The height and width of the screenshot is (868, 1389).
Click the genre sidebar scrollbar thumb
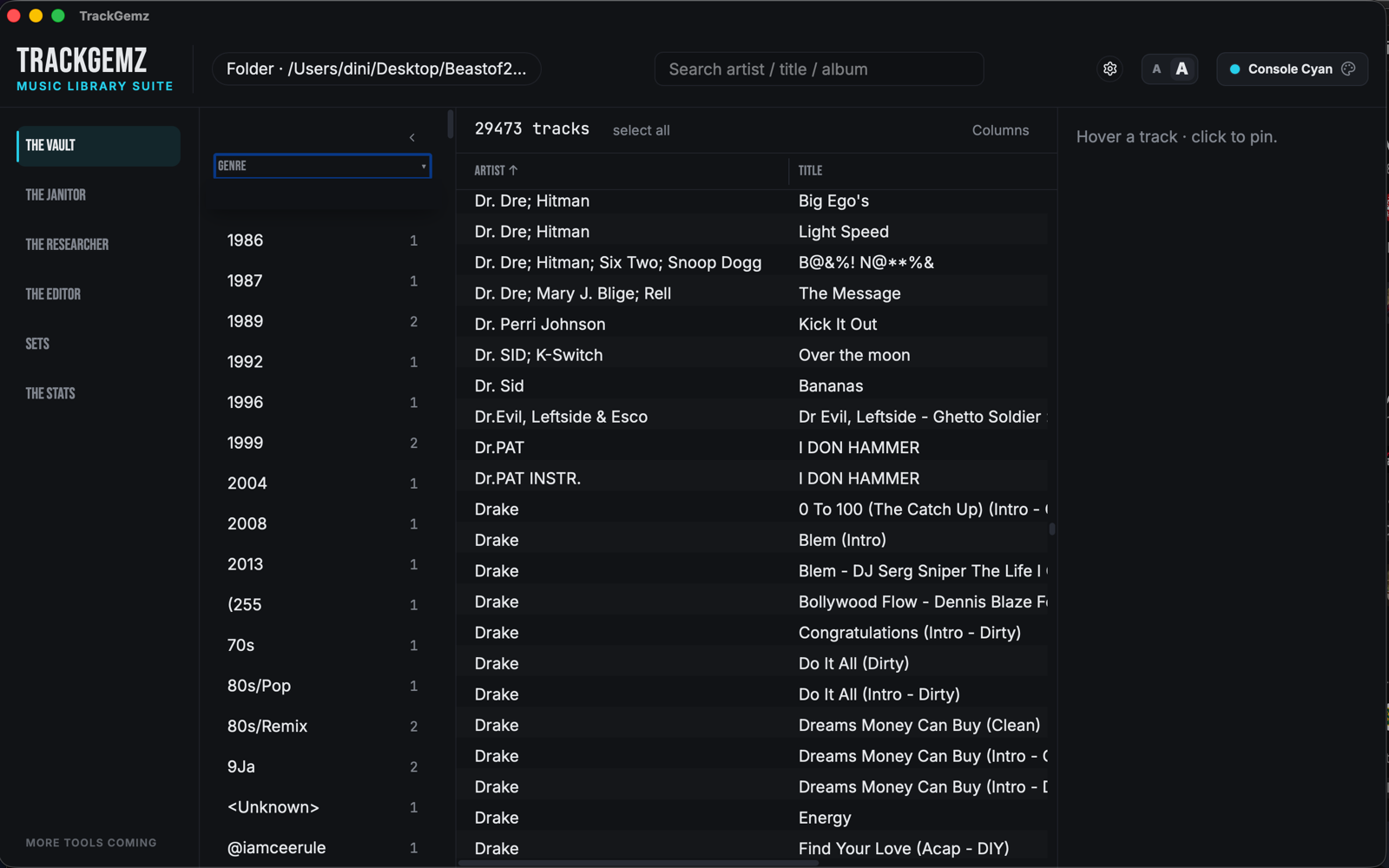(451, 123)
